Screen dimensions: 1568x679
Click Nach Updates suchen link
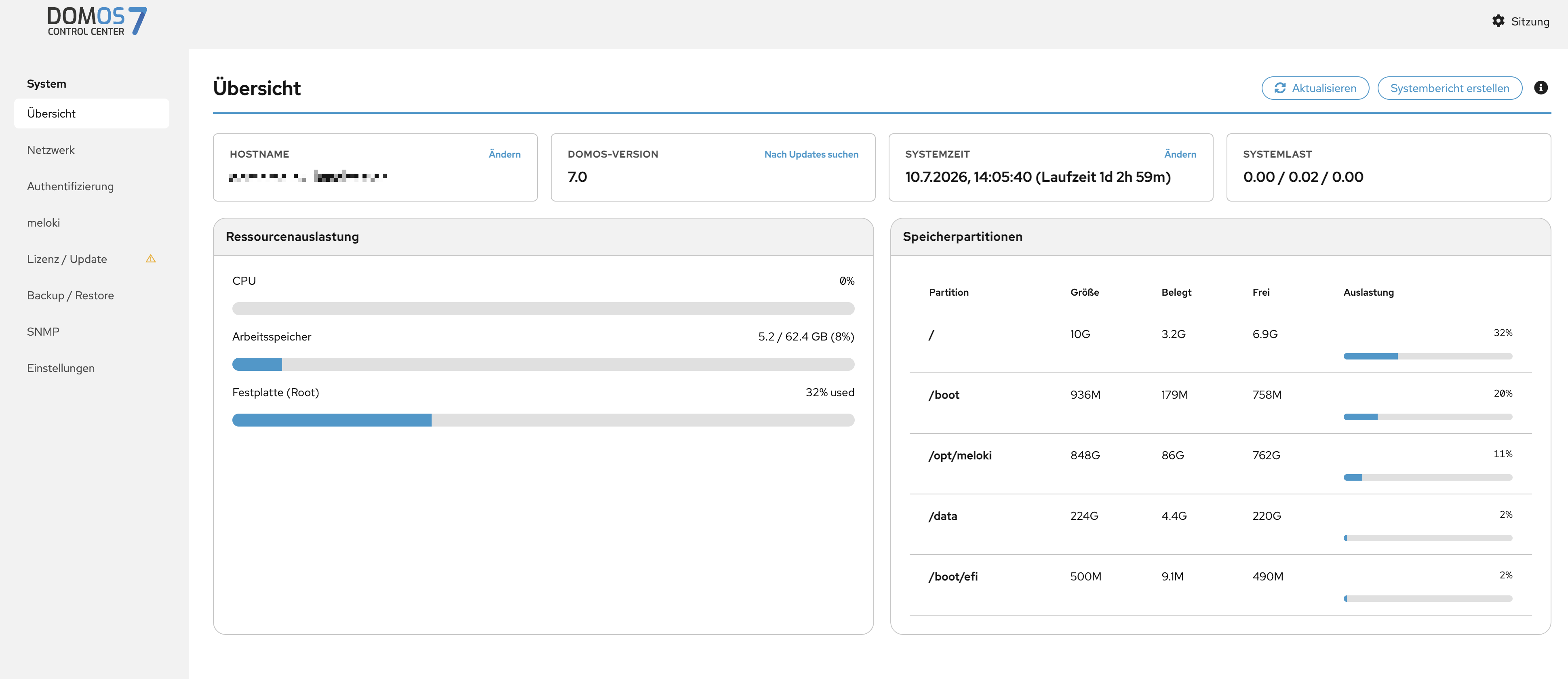pyautogui.click(x=811, y=155)
